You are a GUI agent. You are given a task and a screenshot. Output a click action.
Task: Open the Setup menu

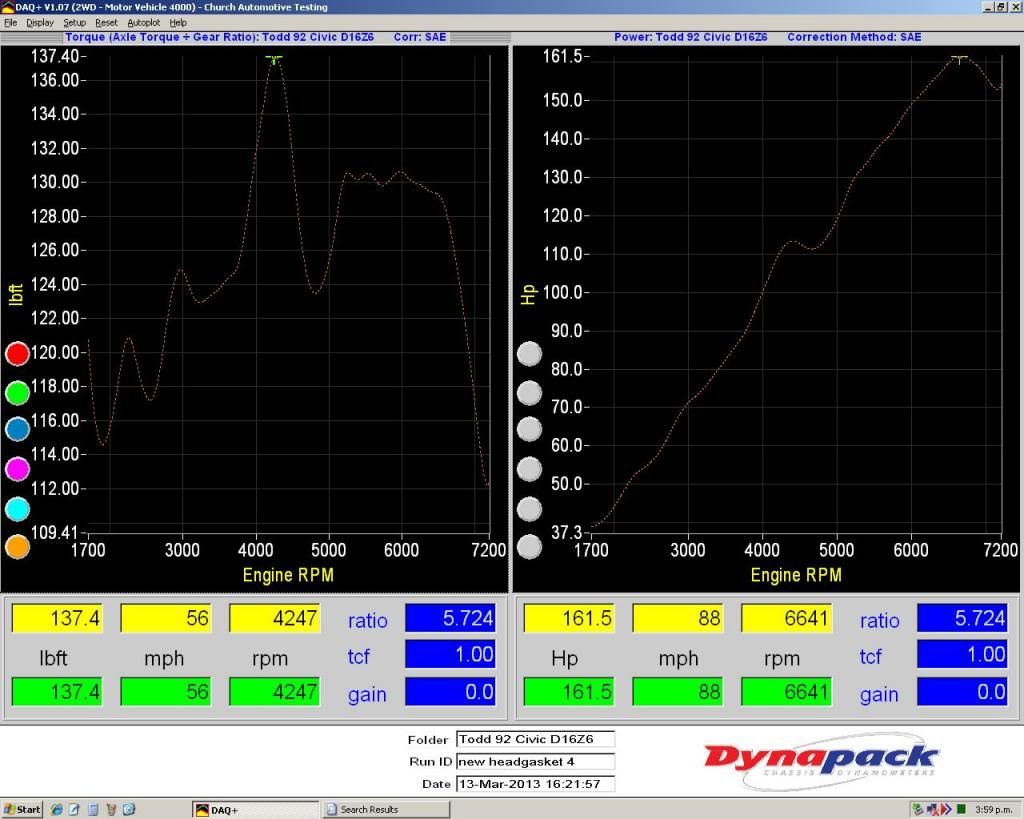coord(75,22)
